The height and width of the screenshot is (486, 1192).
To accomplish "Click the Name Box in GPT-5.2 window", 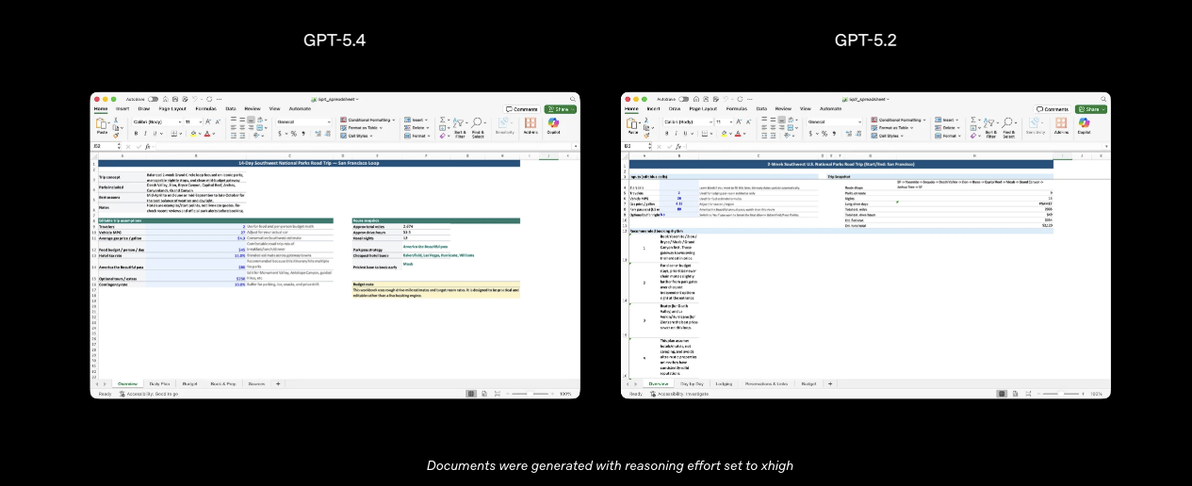I will coord(636,146).
